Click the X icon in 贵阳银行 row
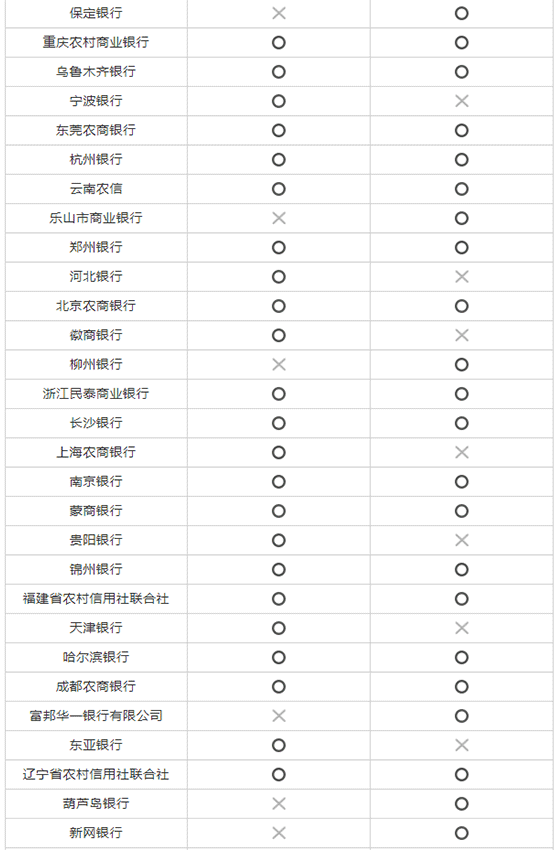Viewport: 555px width, 850px height. 462,540
